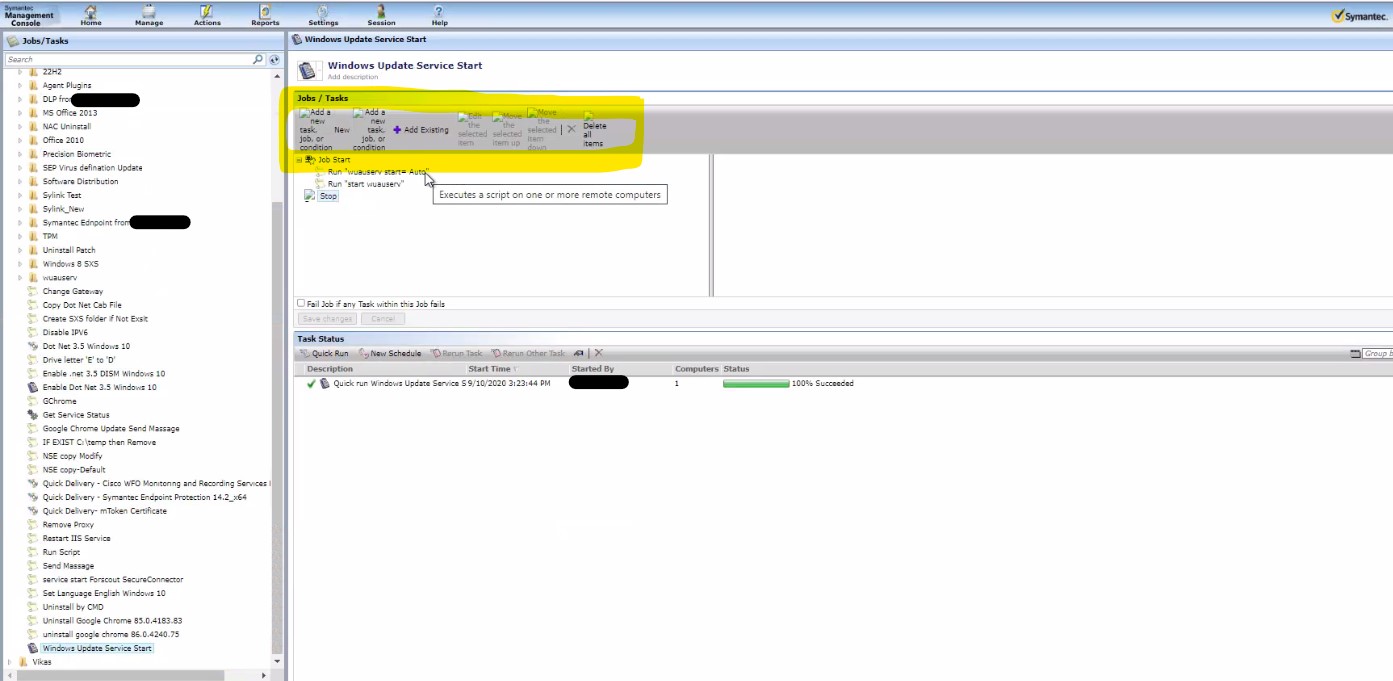The width and height of the screenshot is (1393, 681).
Task: Open the Home menu
Action: 91,14
